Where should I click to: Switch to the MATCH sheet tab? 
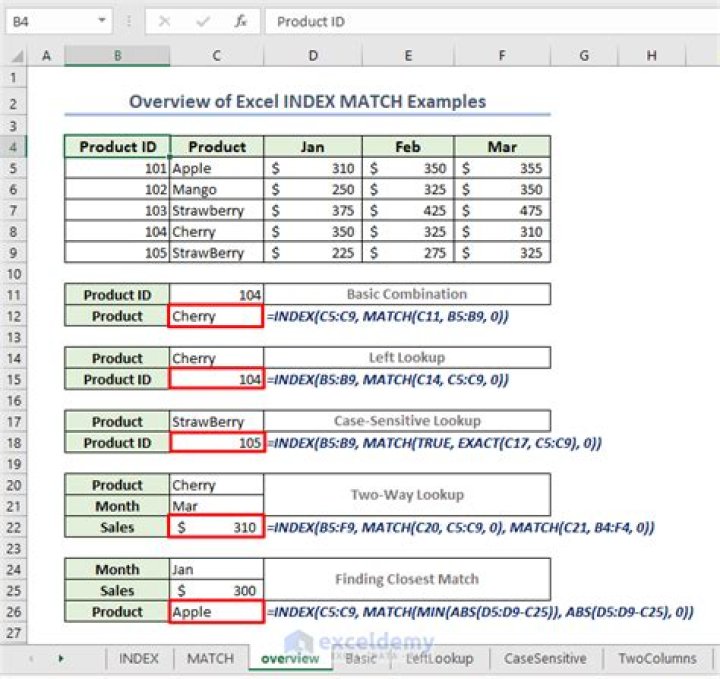tap(210, 658)
